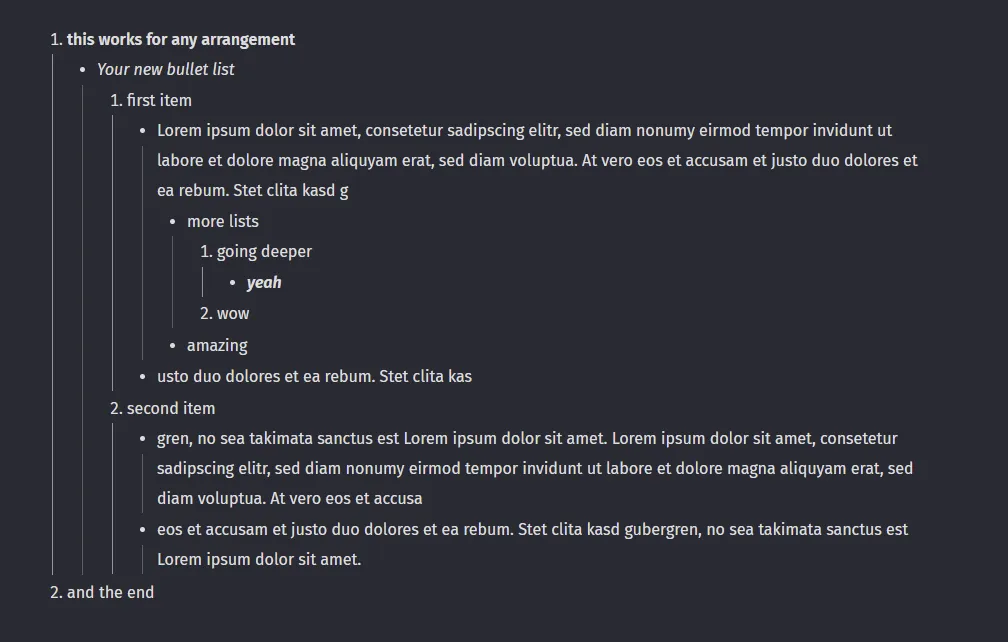Click the "more lists" bullet item
This screenshot has height=642, width=1008.
coord(222,222)
